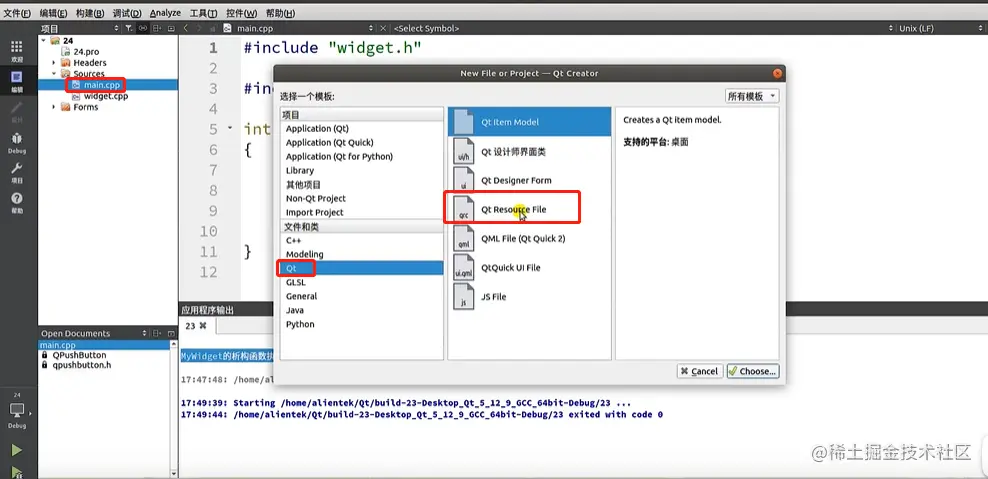Open the 调试(D) menu
This screenshot has height=479, width=988.
127,13
